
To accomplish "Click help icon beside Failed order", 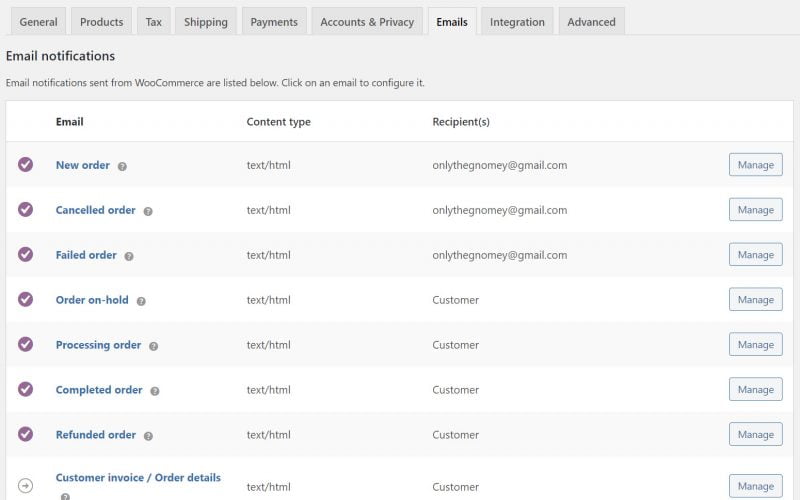I will (x=129, y=256).
